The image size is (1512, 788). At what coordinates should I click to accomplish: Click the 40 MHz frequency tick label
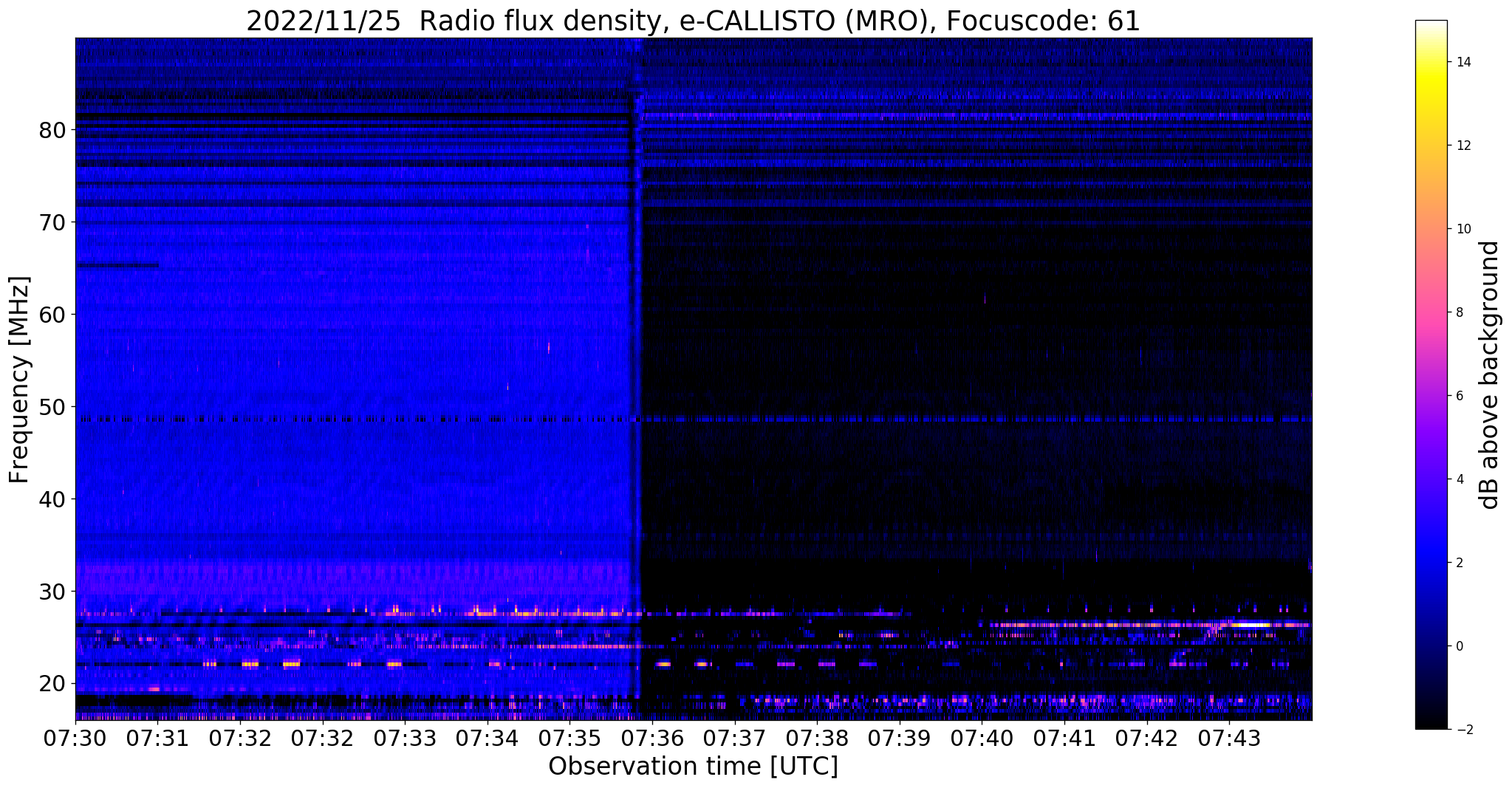pos(52,499)
